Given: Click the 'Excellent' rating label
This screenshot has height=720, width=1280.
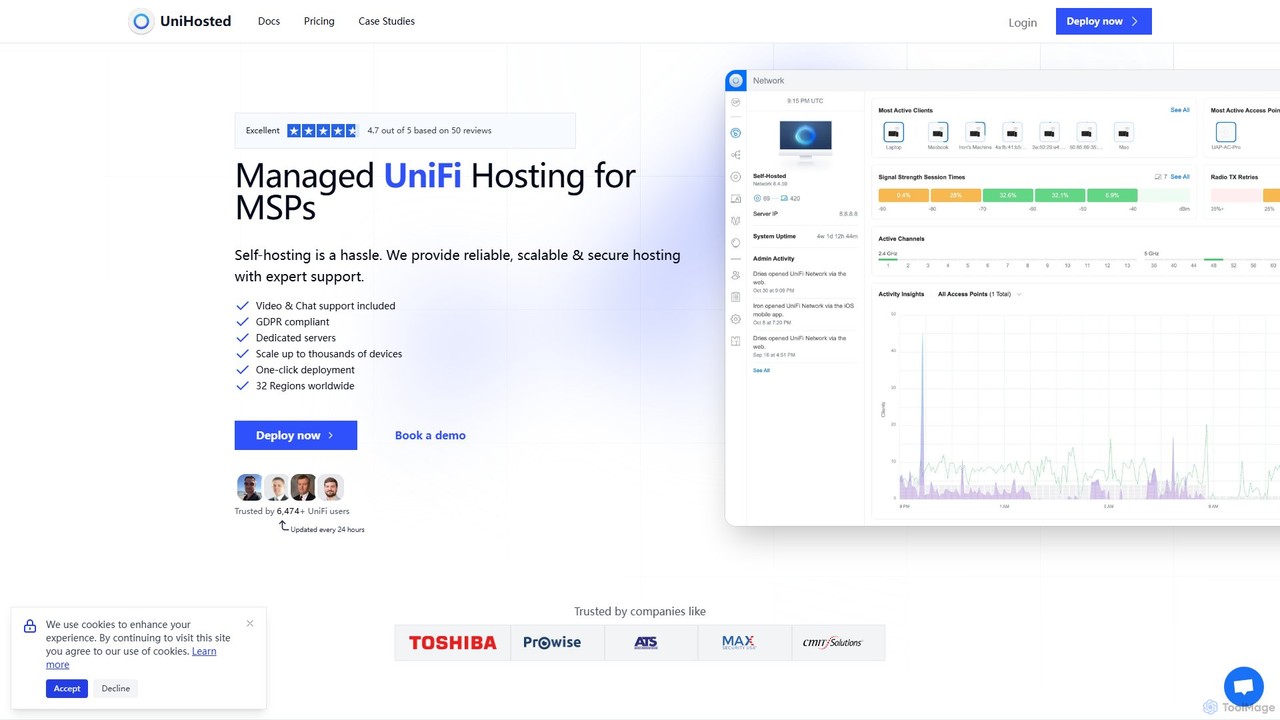Looking at the screenshot, I should click(x=263, y=131).
